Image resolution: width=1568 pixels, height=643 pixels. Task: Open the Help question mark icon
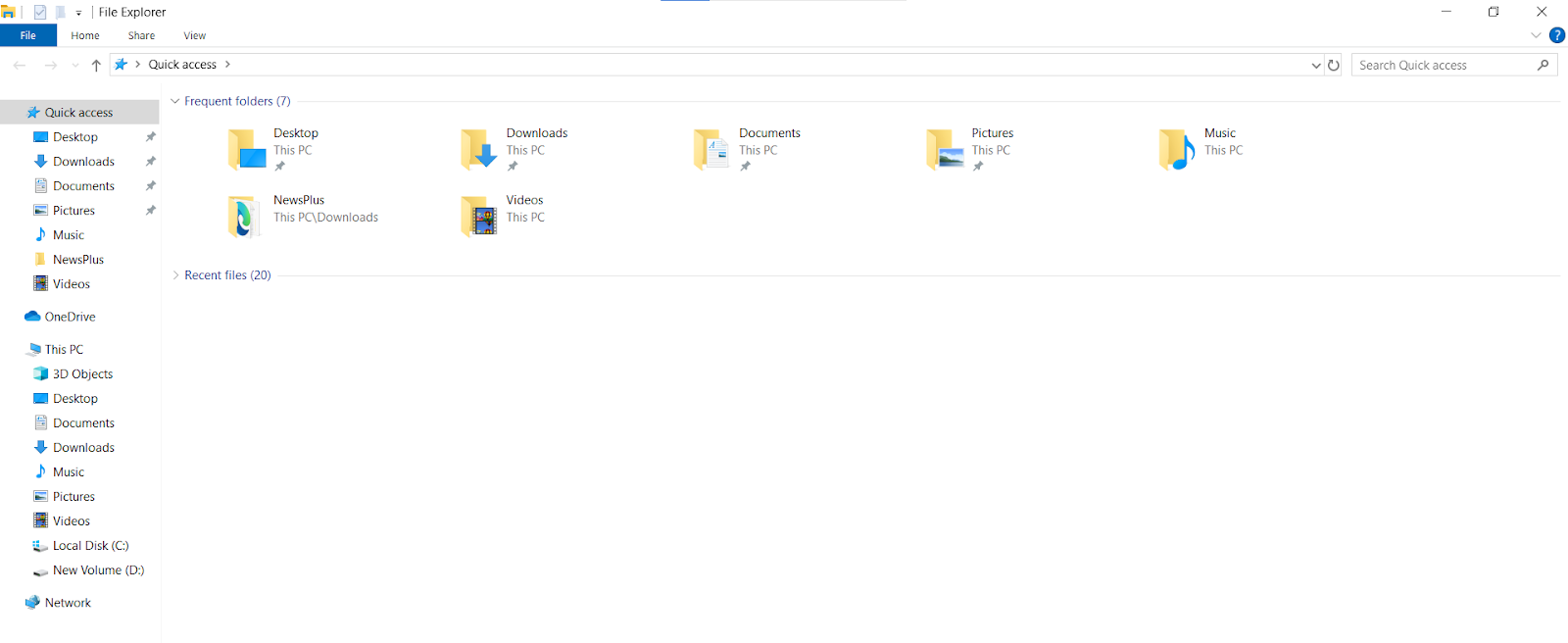point(1556,35)
